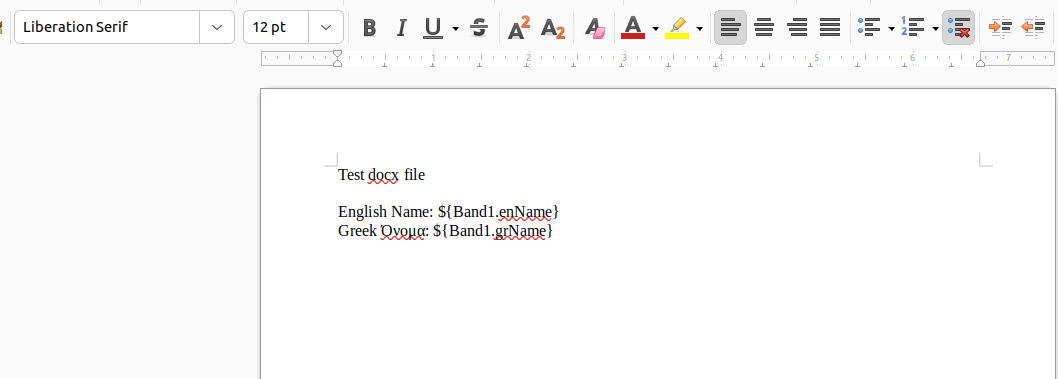Viewport: 1058px width, 379px height.
Task: Center align the paragraph
Action: coord(764,28)
